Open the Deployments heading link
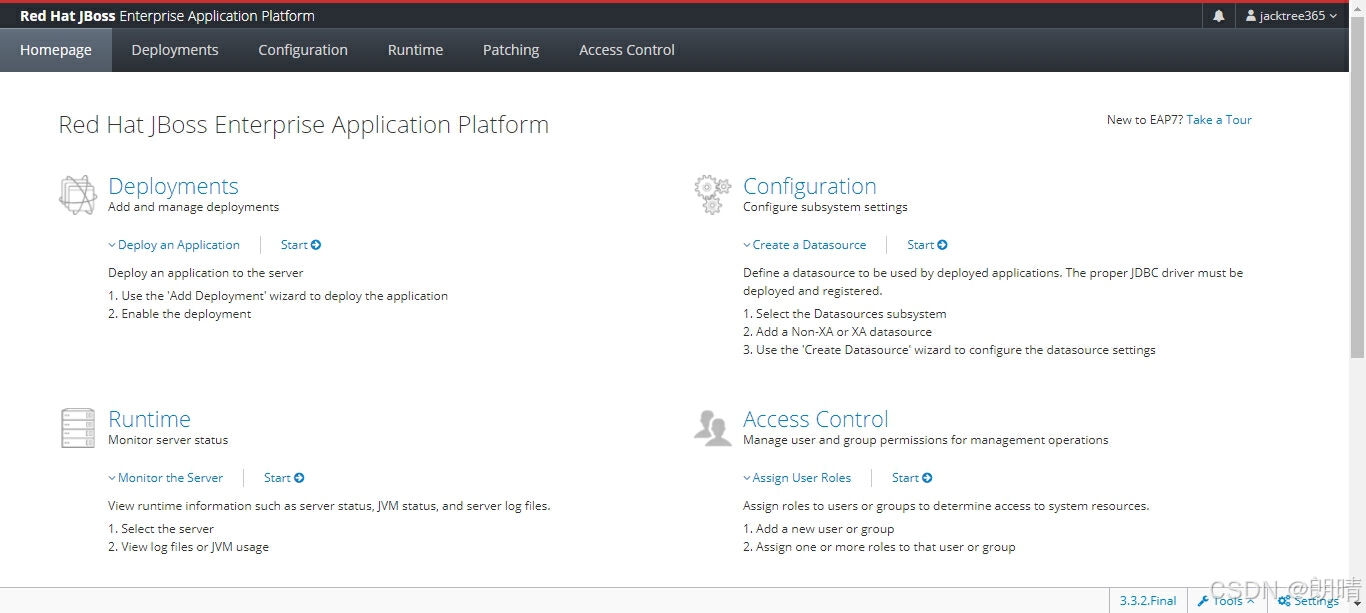Image resolution: width=1366 pixels, height=613 pixels. pos(173,186)
